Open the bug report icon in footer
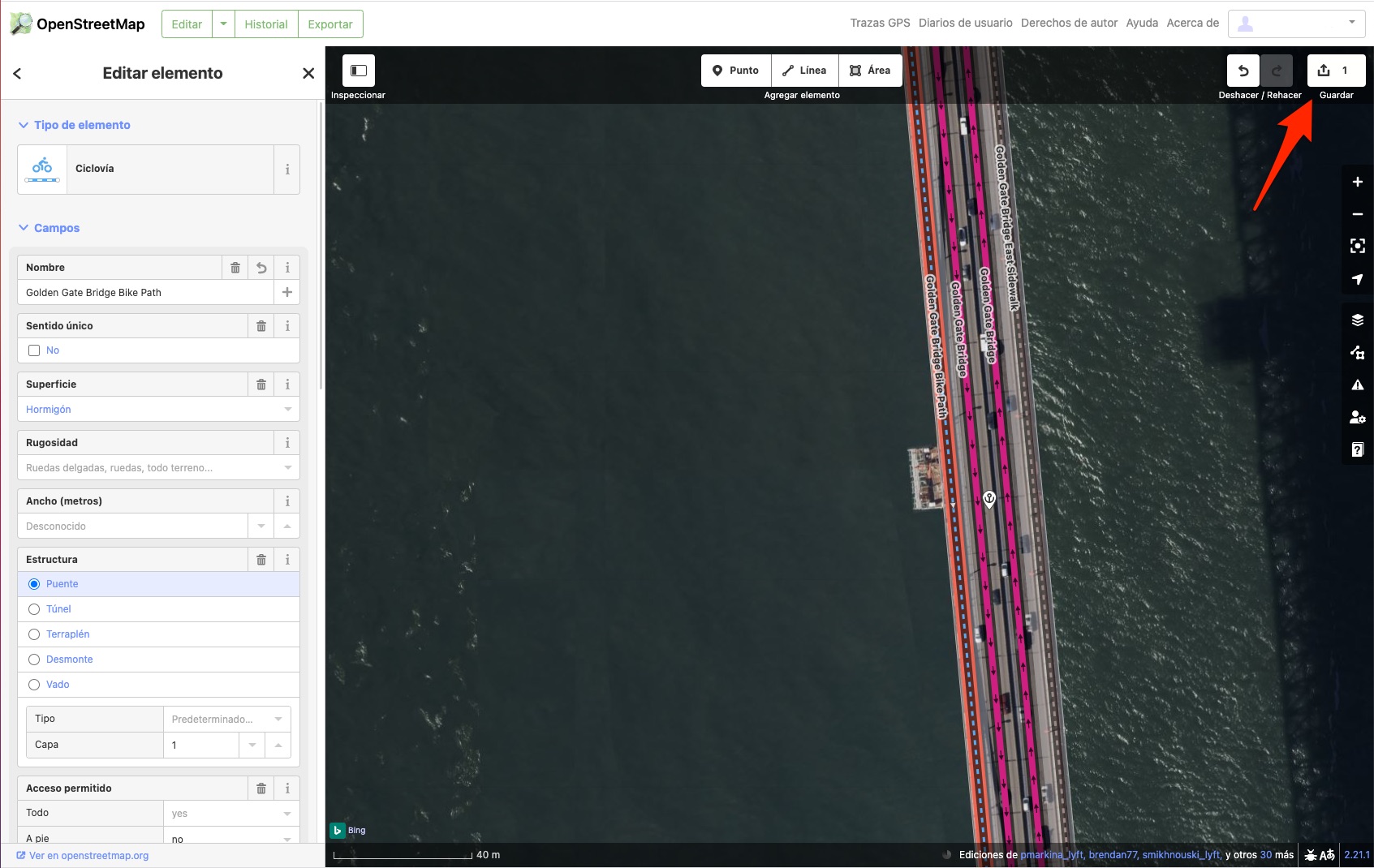 [1311, 855]
